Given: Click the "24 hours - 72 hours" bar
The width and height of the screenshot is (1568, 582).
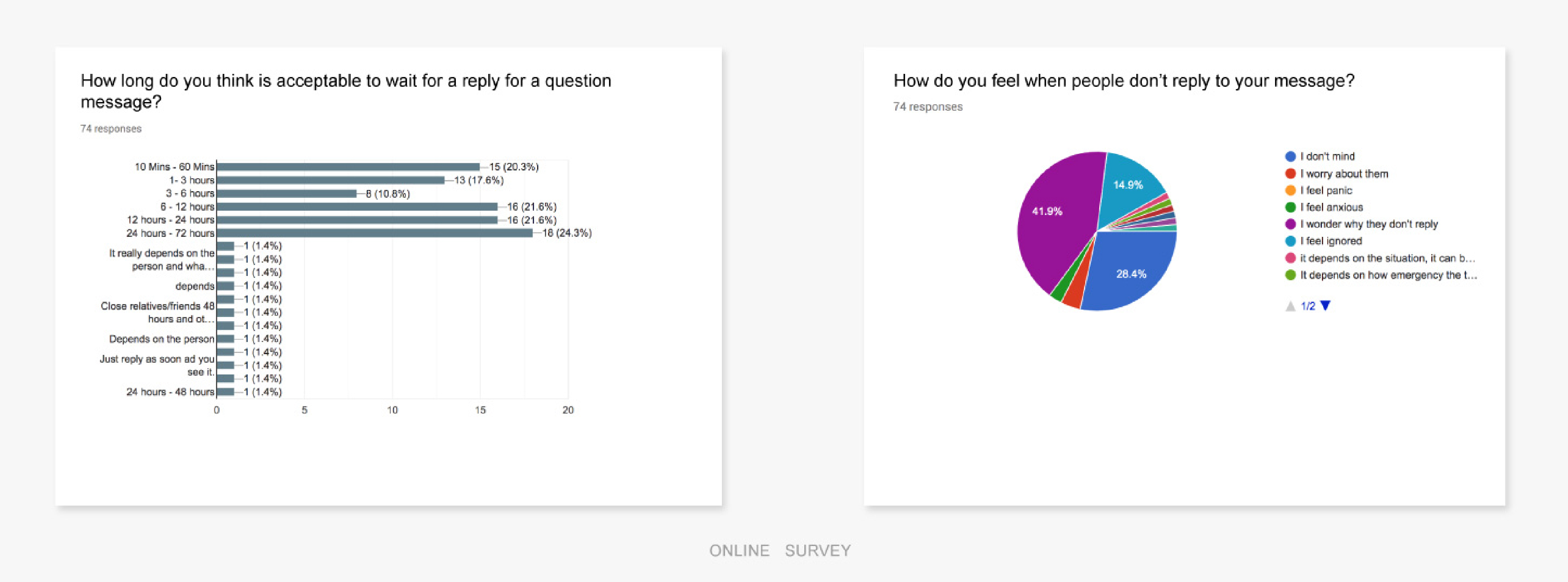Looking at the screenshot, I should 374,233.
